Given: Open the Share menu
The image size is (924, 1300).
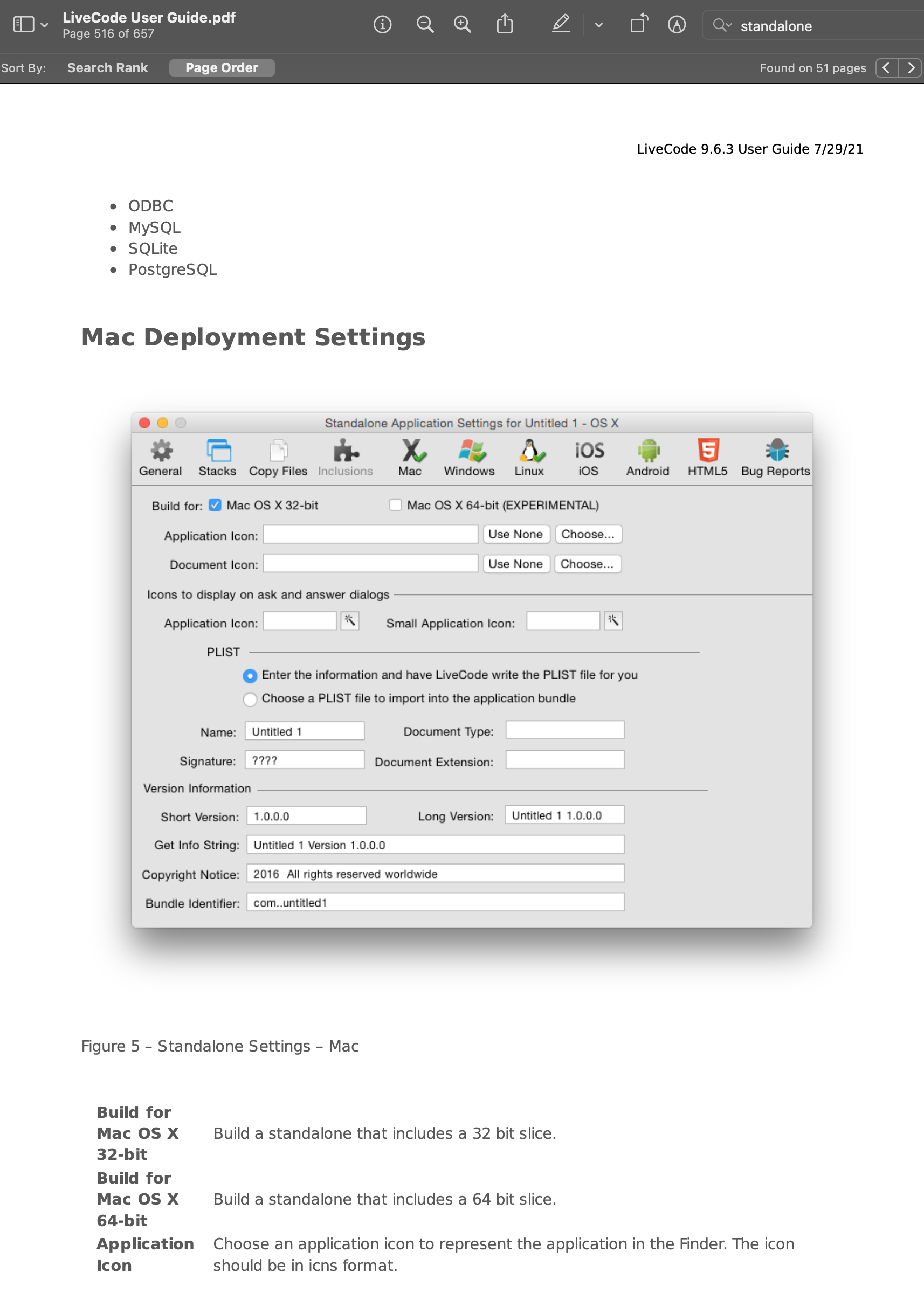Looking at the screenshot, I should point(505,24).
